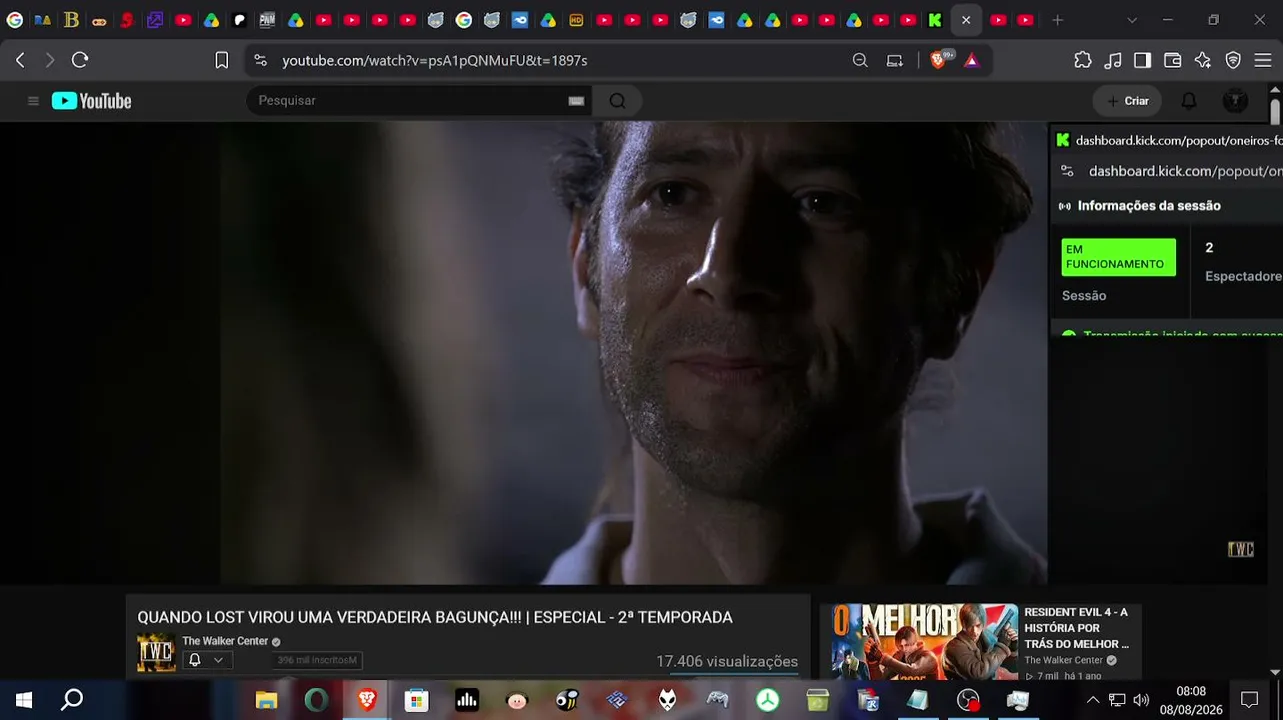Open YouTube on-screen keyboard icon
The image size is (1283, 720).
pos(576,101)
